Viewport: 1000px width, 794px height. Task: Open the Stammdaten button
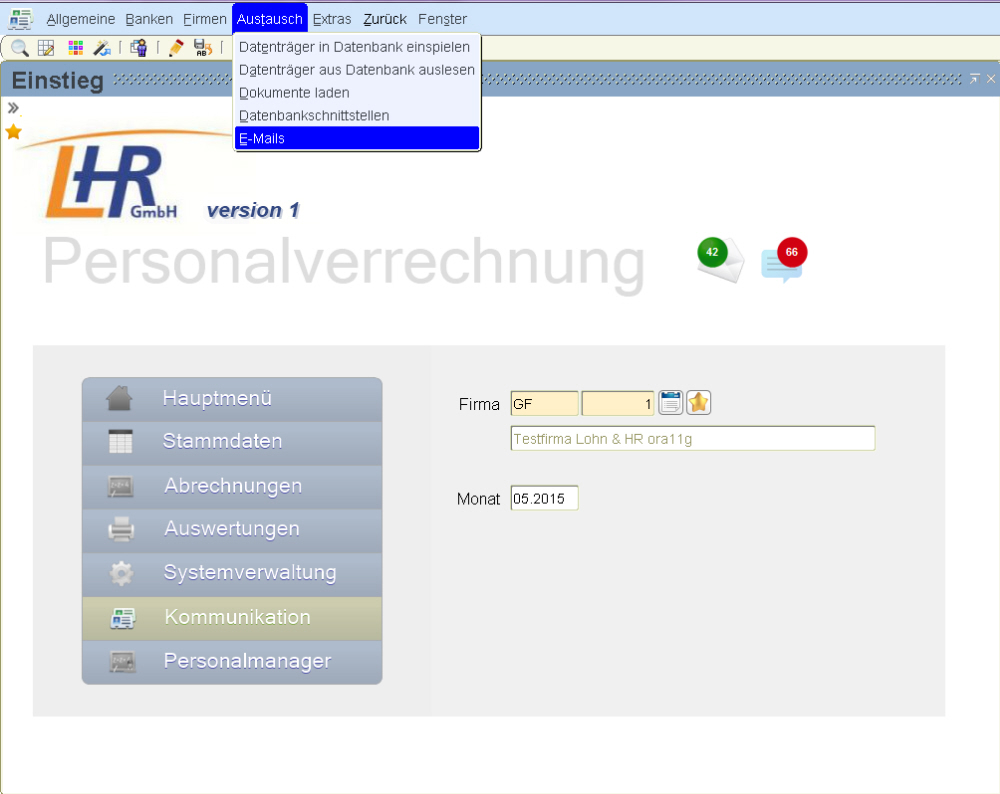pos(232,443)
